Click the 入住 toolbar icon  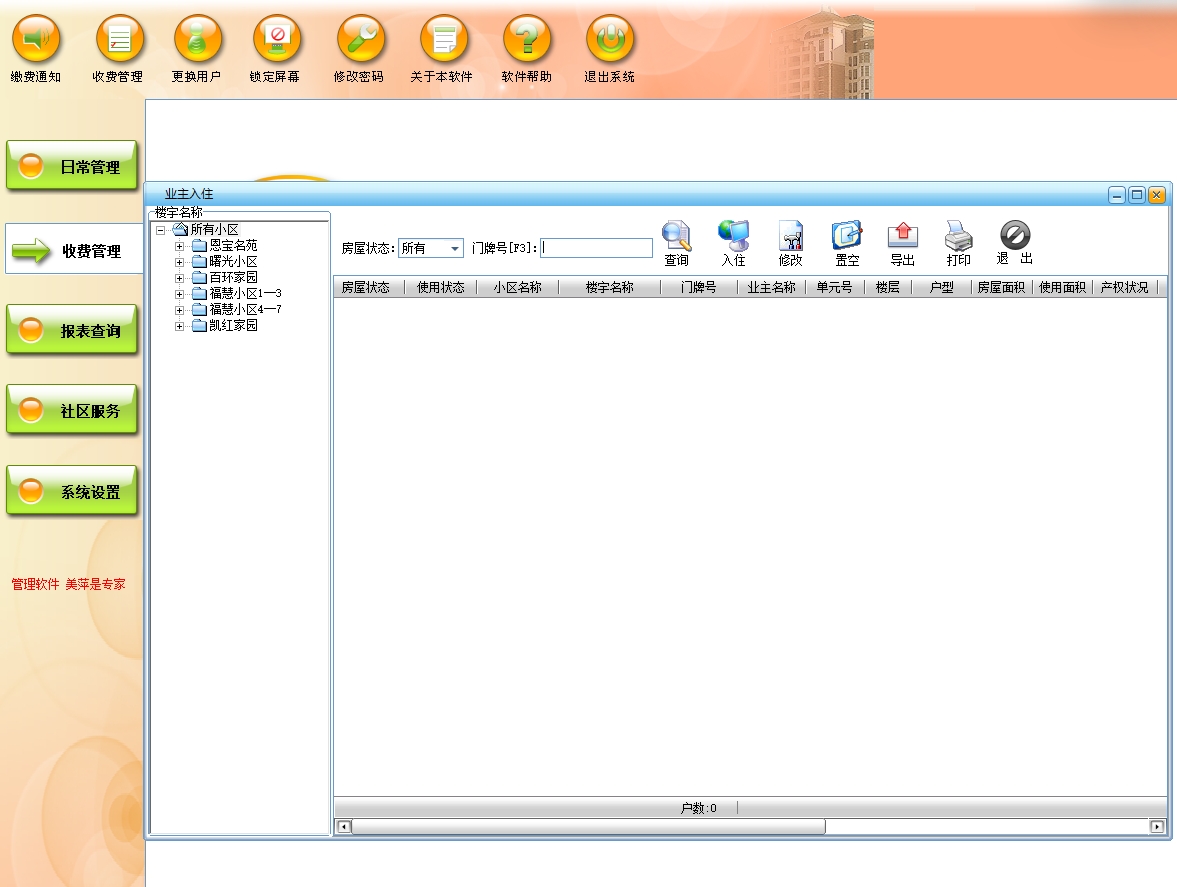733,237
